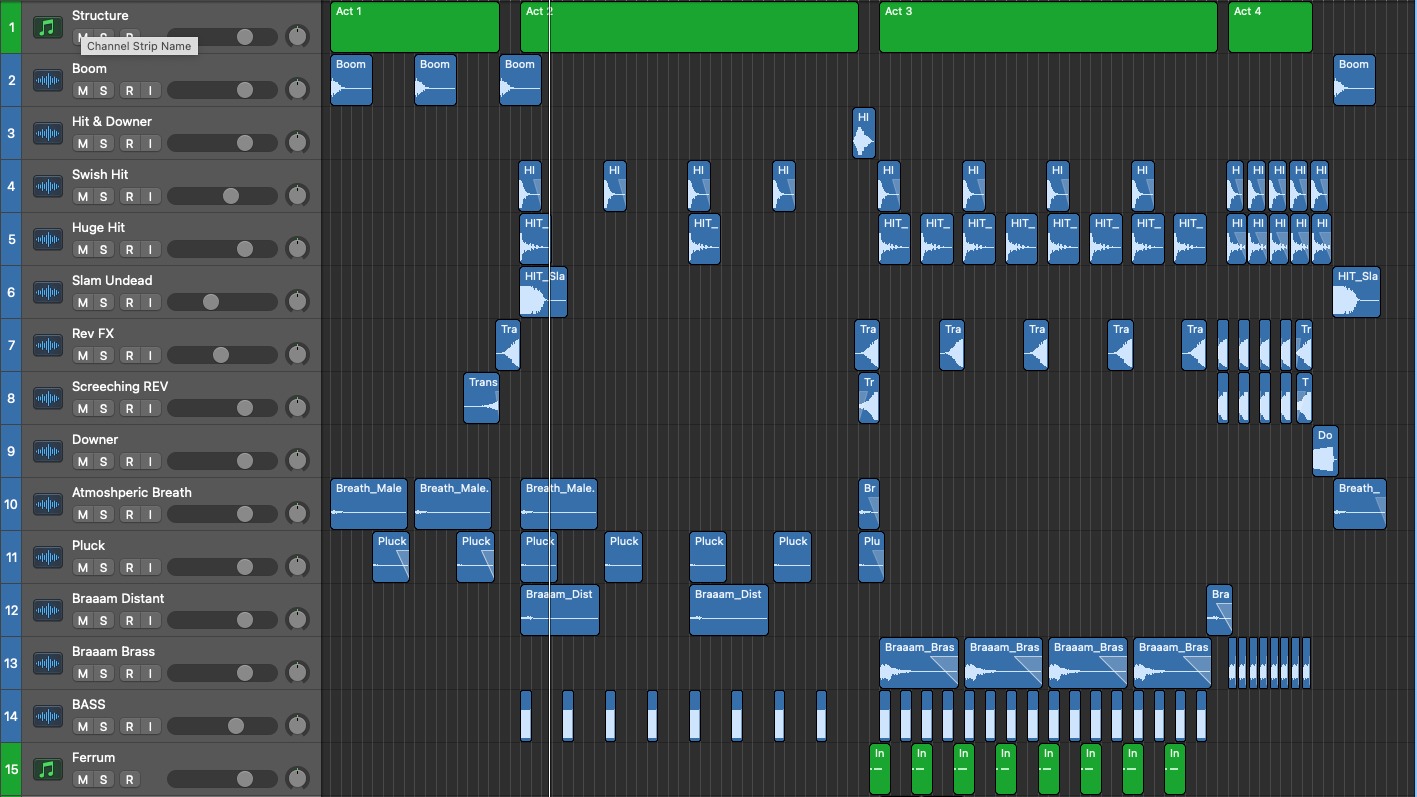Click the Downer track's waveform icon
The width and height of the screenshot is (1417, 797).
point(48,451)
